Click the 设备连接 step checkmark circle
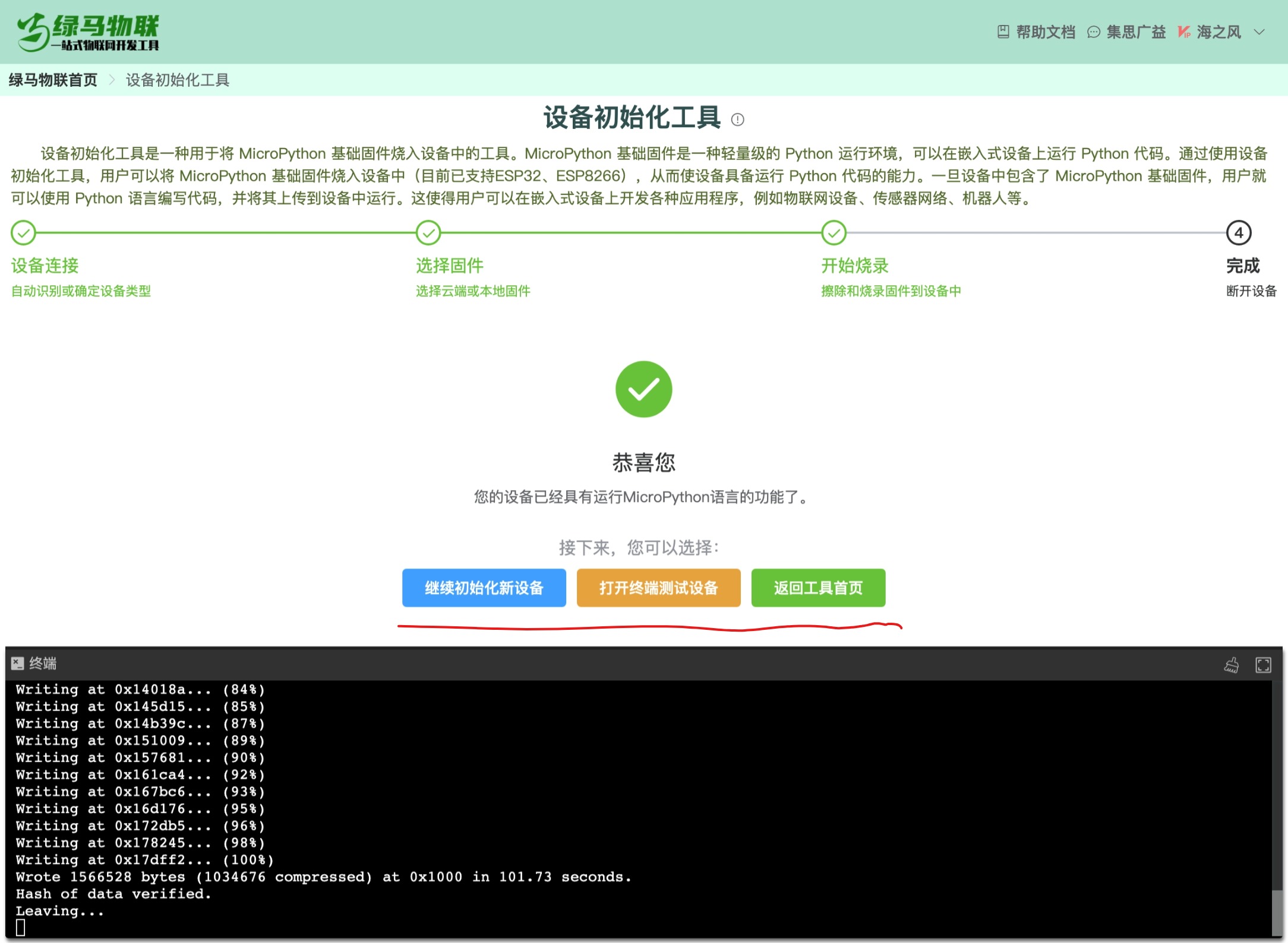The image size is (1288, 943). (23, 233)
